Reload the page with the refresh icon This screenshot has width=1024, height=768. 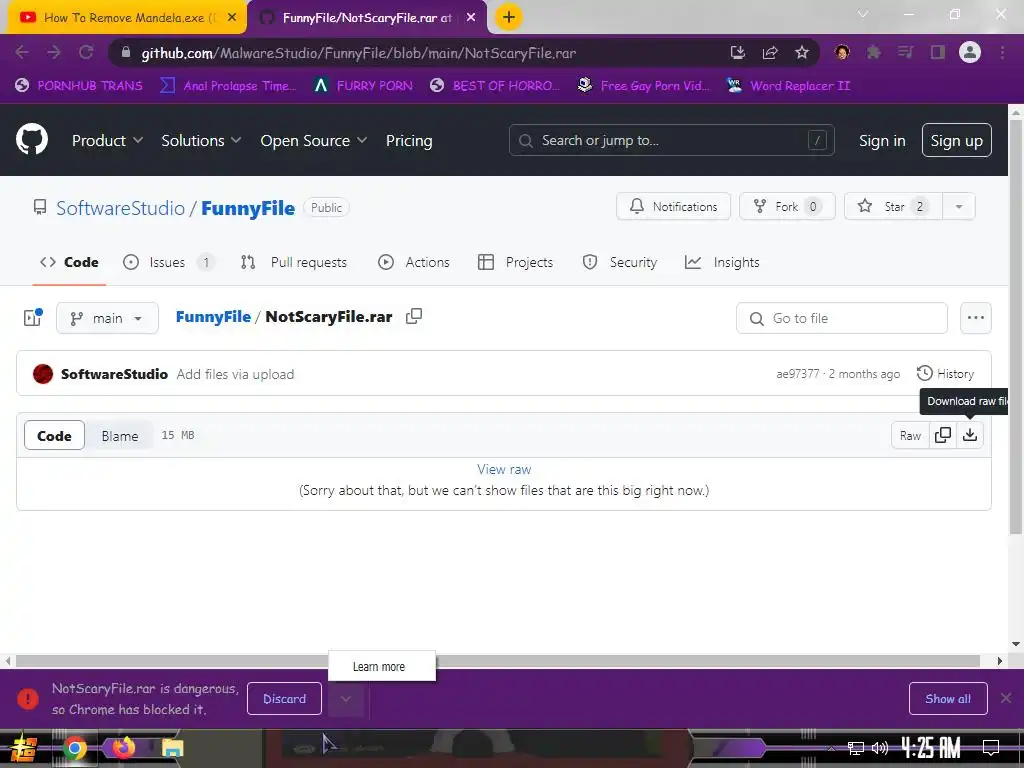coord(86,53)
